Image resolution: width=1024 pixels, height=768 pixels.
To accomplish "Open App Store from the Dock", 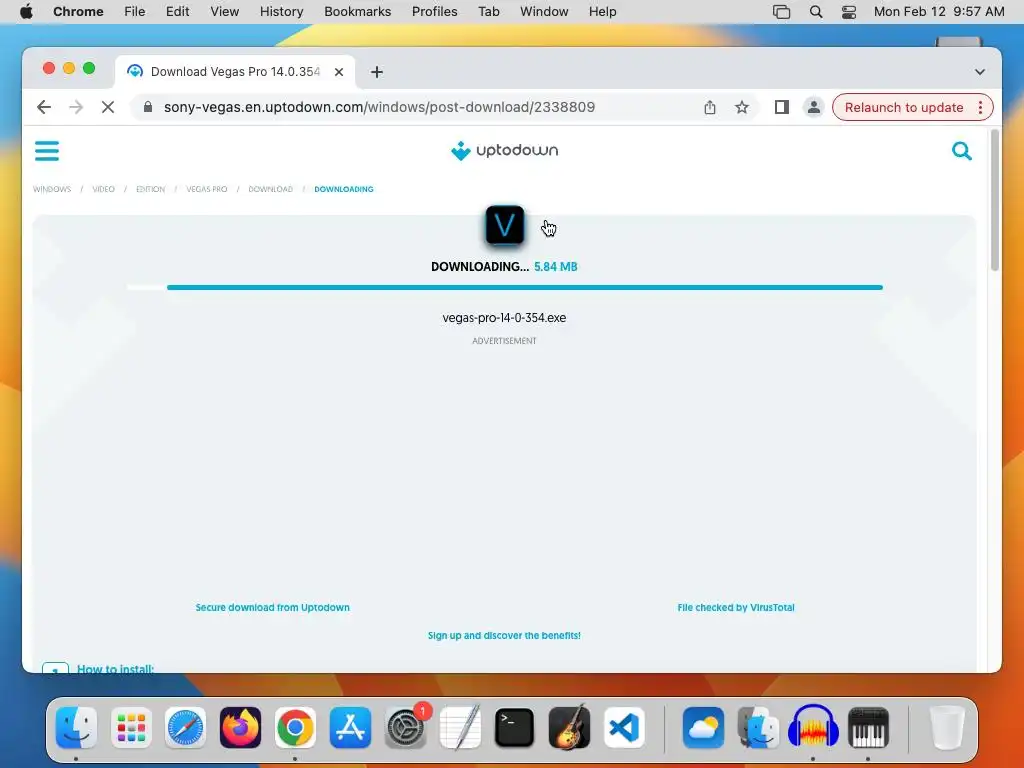I will 350,727.
